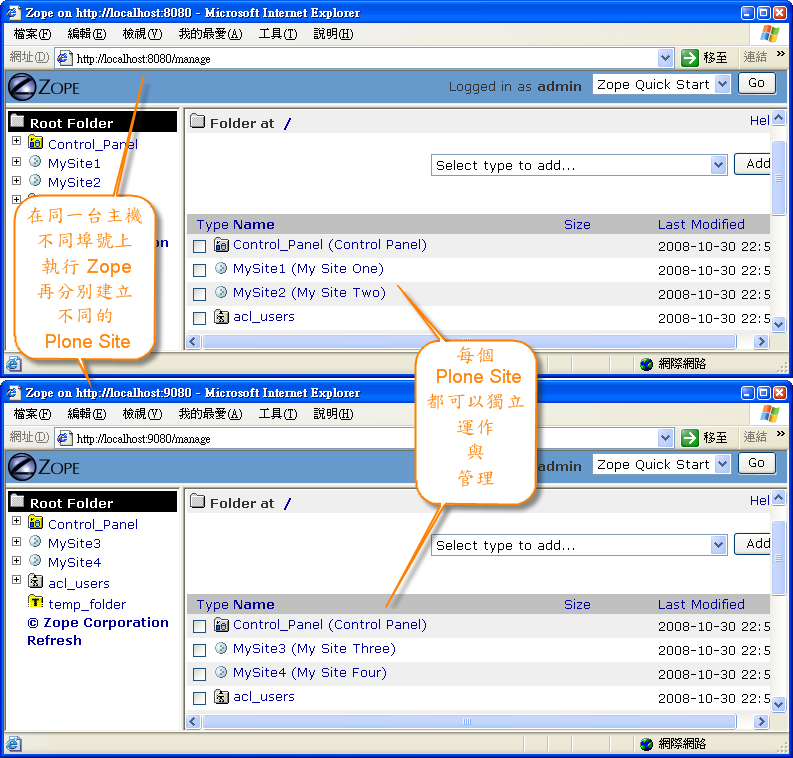Viewport: 793px width, 758px height.
Task: Click acl_users row icon in 8080 listing
Action: click(221, 317)
